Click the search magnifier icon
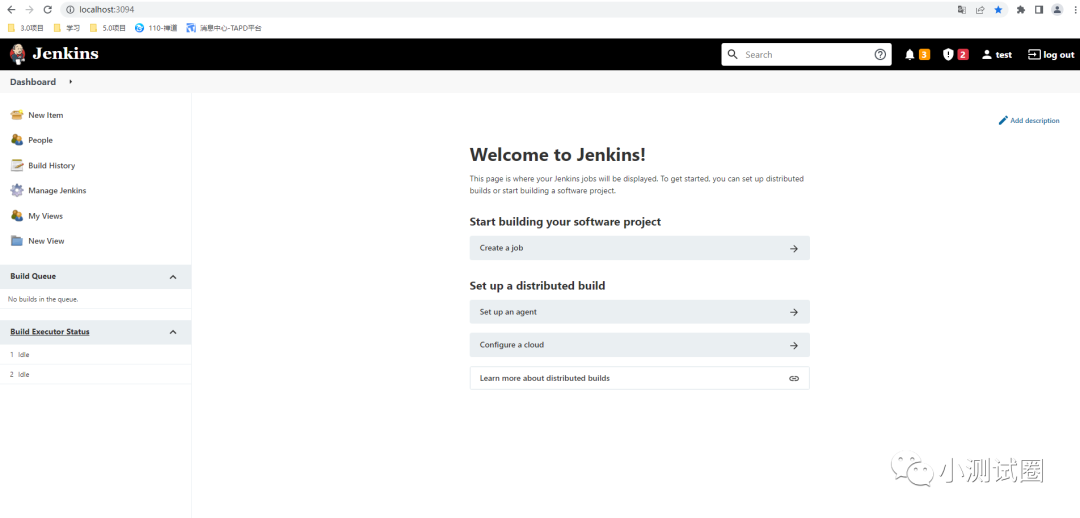This screenshot has width=1080, height=518. 733,54
